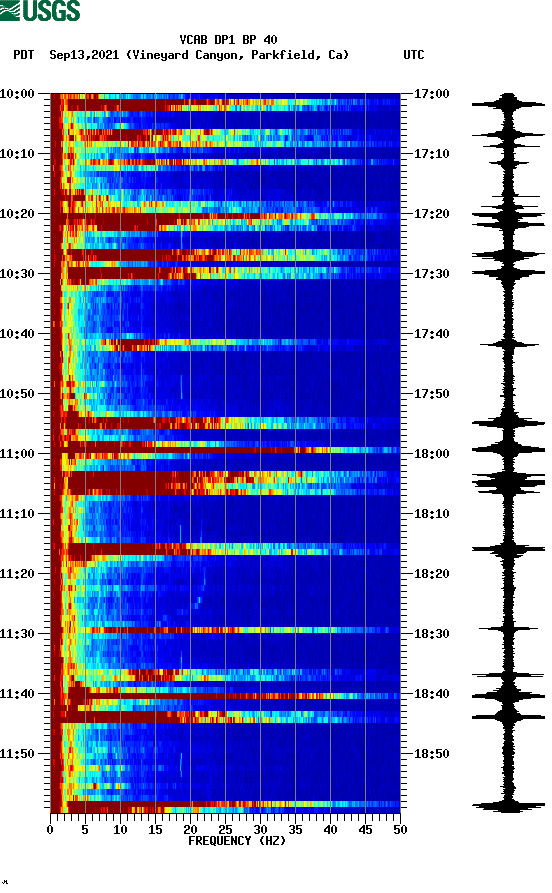
Task: Select the title text 'VCAB DP1 BP 40'
Action: pos(228,40)
